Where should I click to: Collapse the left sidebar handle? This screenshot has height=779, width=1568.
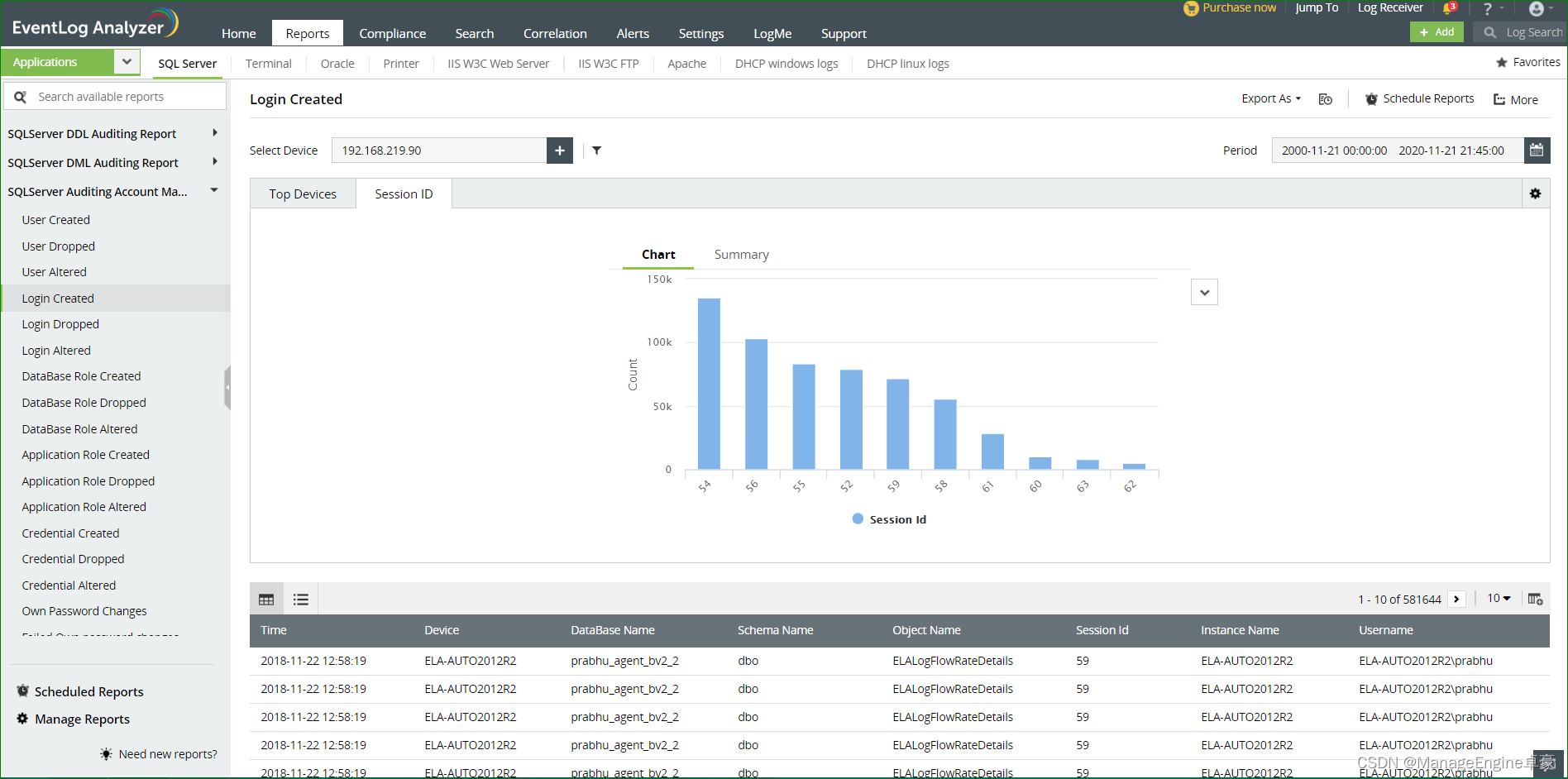[227, 388]
